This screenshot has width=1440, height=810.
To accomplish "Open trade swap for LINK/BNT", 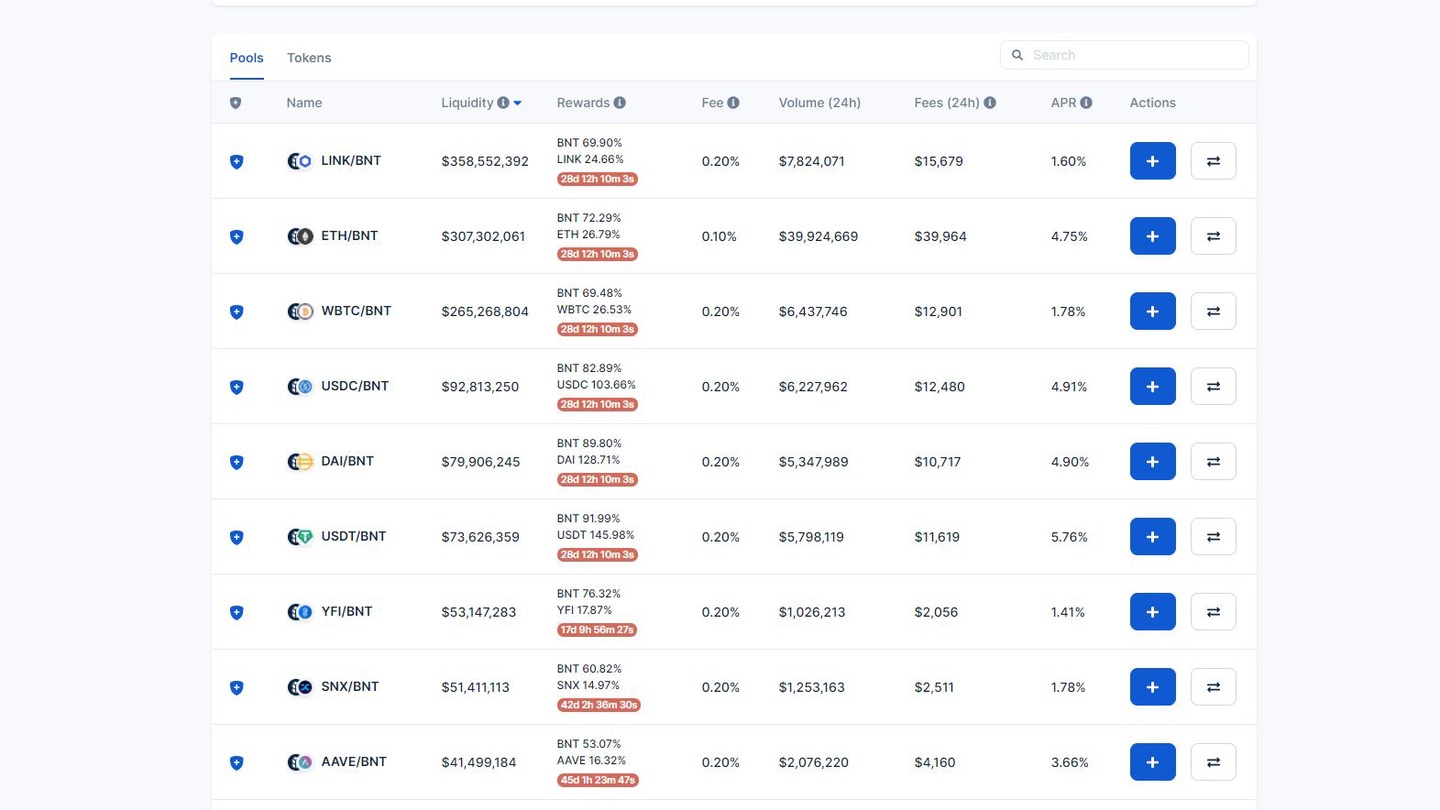I will [1213, 161].
